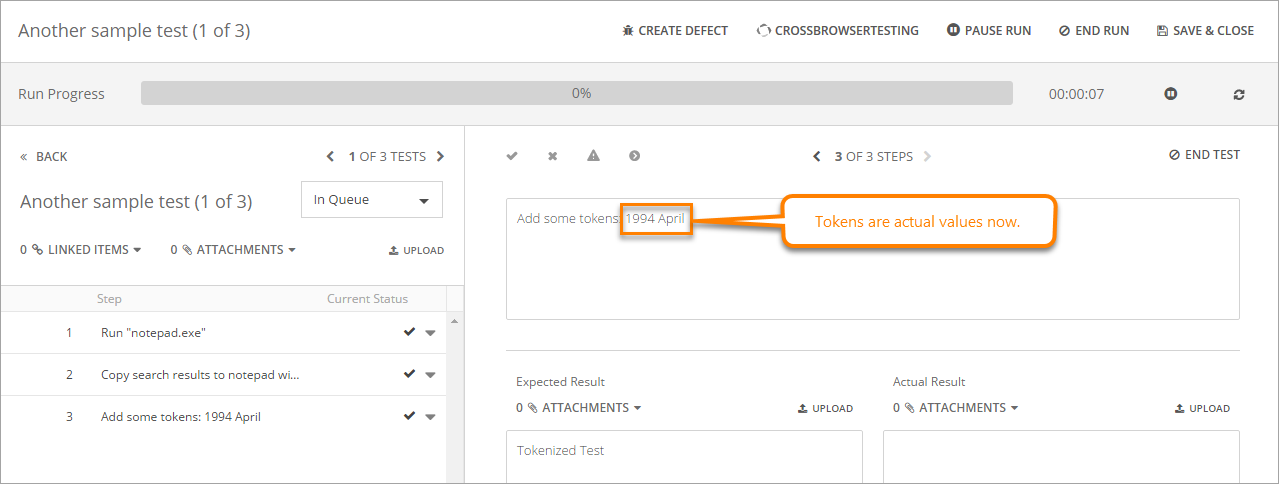This screenshot has width=1279, height=484.
Task: Click Create Defect in top toolbar
Action: point(674,31)
